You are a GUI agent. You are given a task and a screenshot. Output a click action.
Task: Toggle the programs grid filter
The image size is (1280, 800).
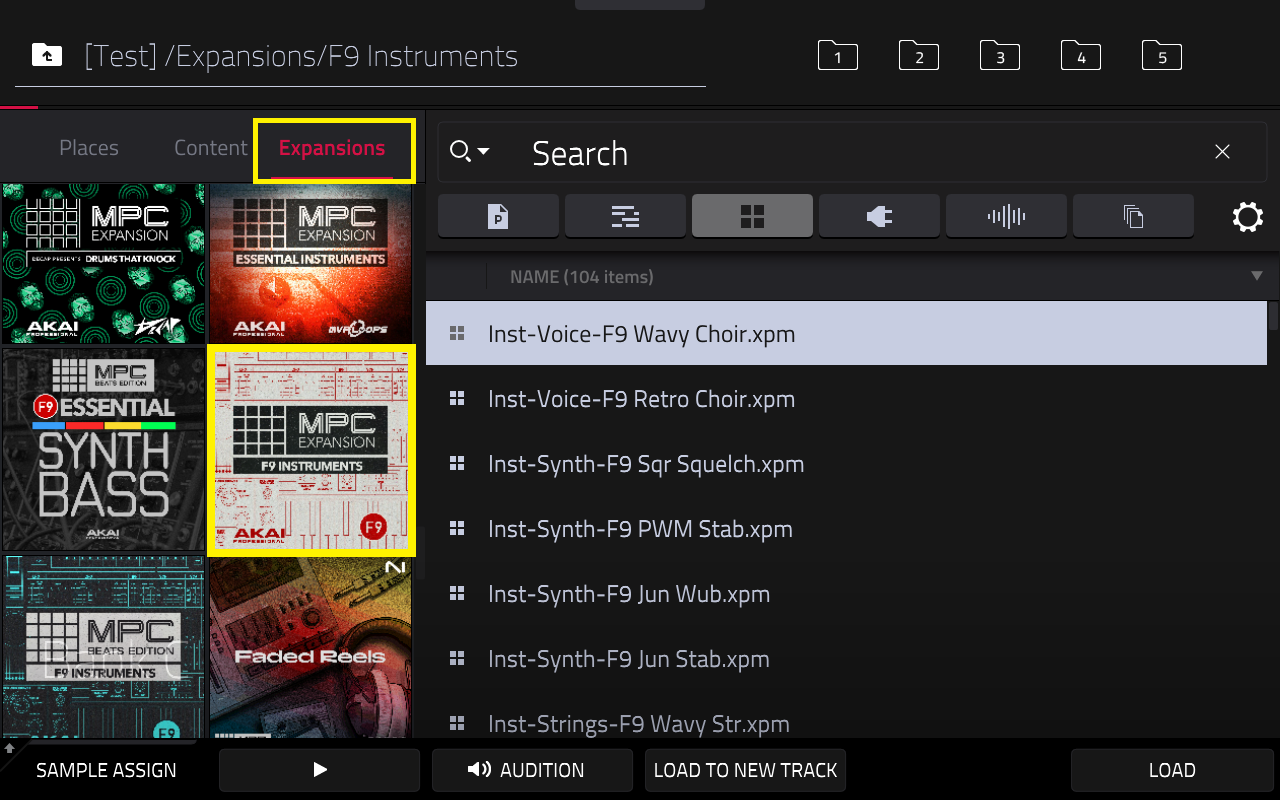(752, 216)
